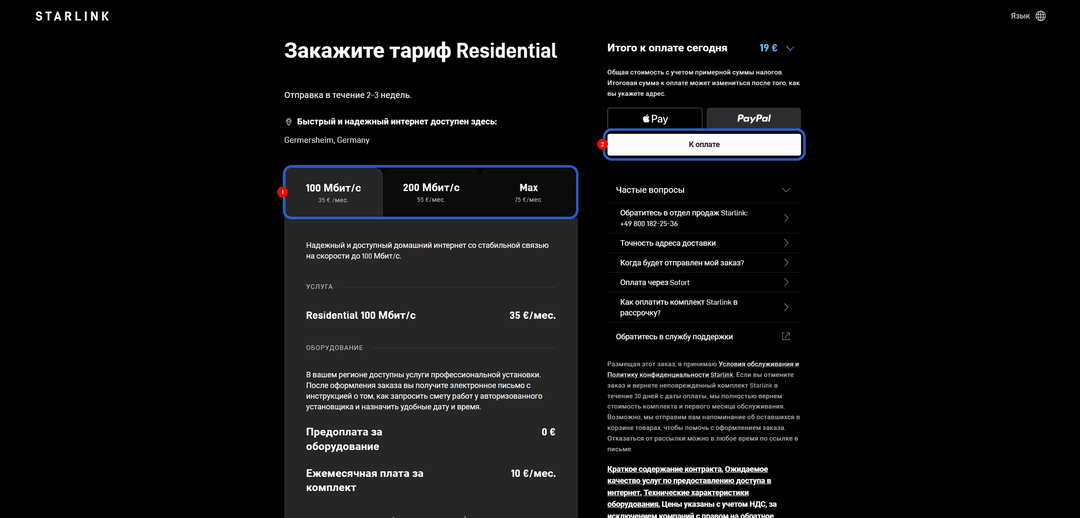Select the Max plan tab
This screenshot has width=1080, height=518.
tap(528, 192)
